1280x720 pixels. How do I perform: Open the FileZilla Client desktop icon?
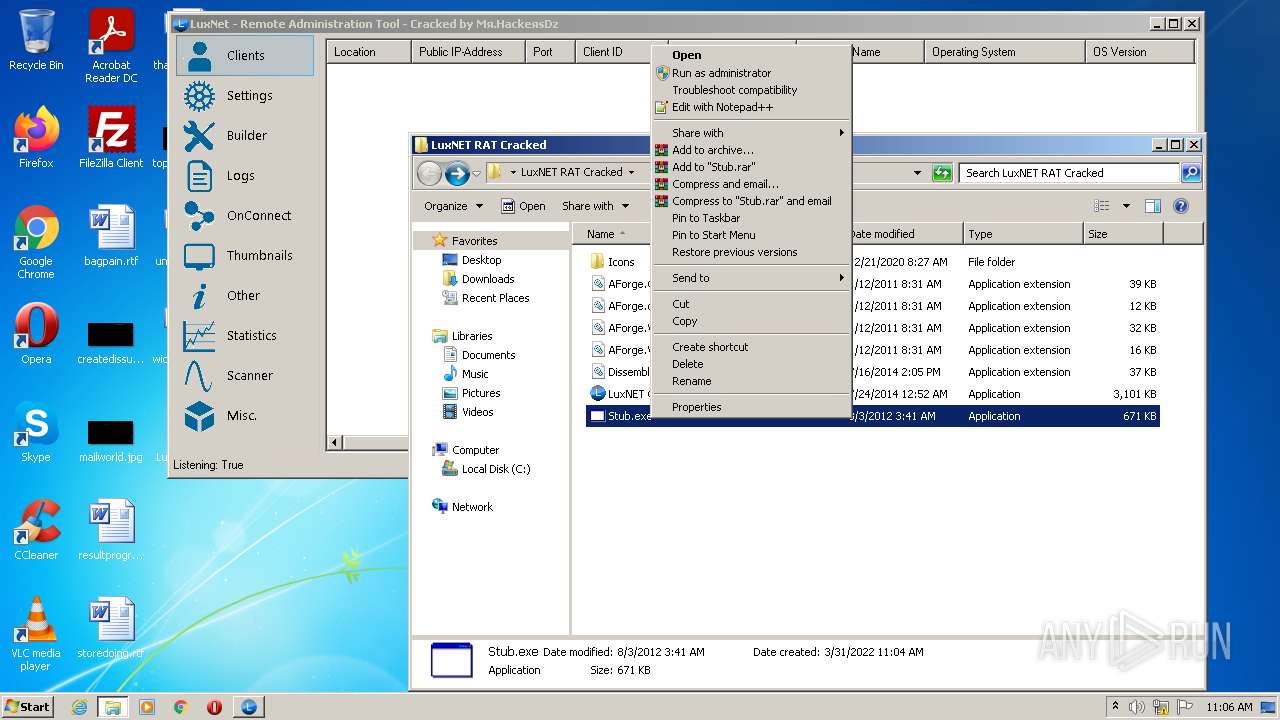111,138
